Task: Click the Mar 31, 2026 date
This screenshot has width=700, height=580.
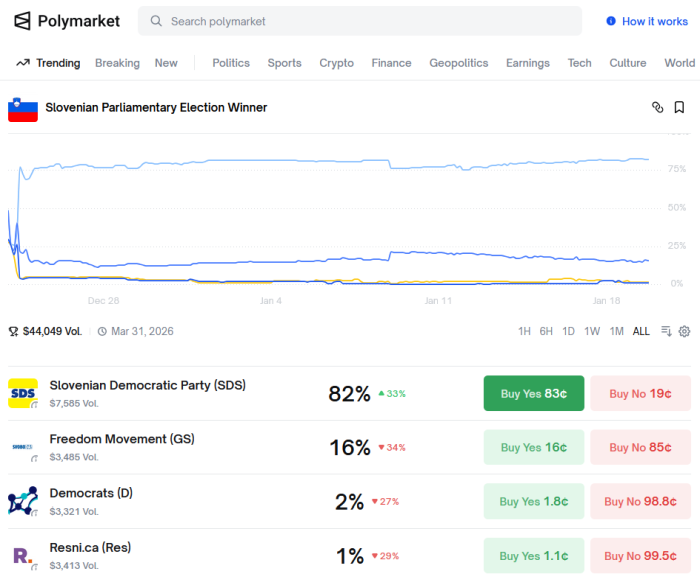Action: [x=142, y=331]
